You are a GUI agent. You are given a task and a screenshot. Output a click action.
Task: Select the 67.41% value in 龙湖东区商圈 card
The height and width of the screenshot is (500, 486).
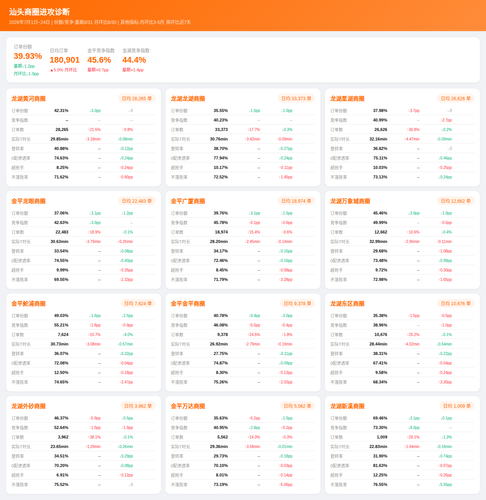(x=380, y=363)
